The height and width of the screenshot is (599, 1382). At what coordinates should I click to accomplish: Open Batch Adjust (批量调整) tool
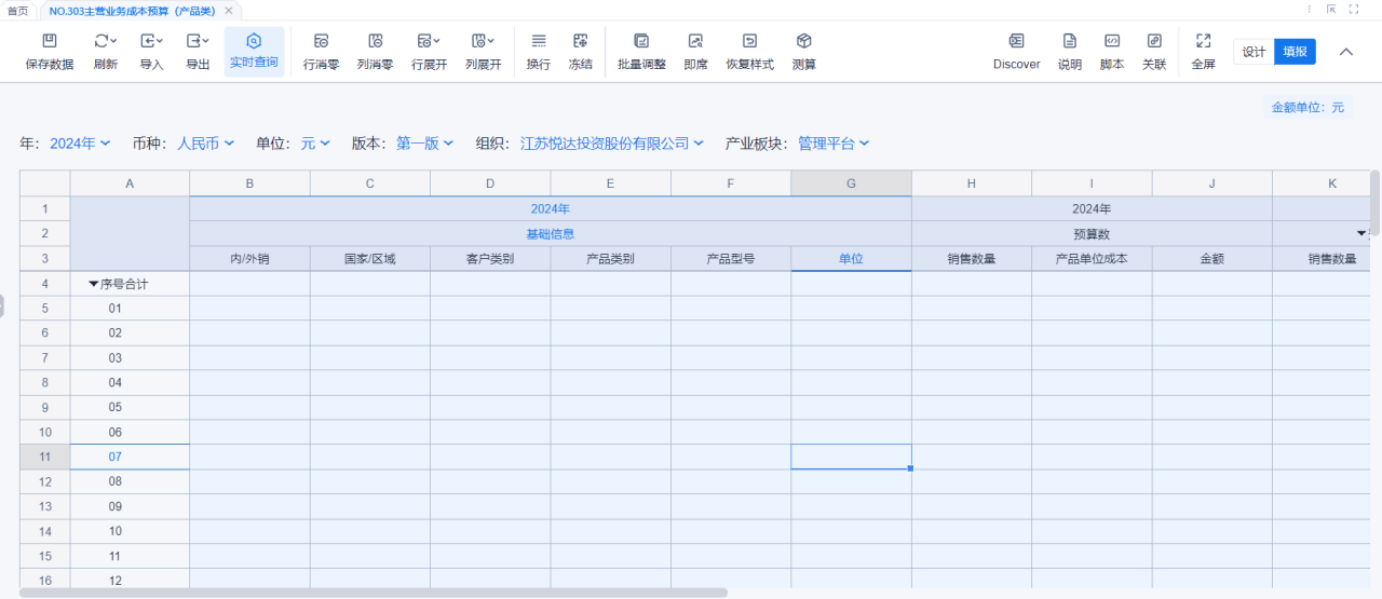(x=641, y=42)
